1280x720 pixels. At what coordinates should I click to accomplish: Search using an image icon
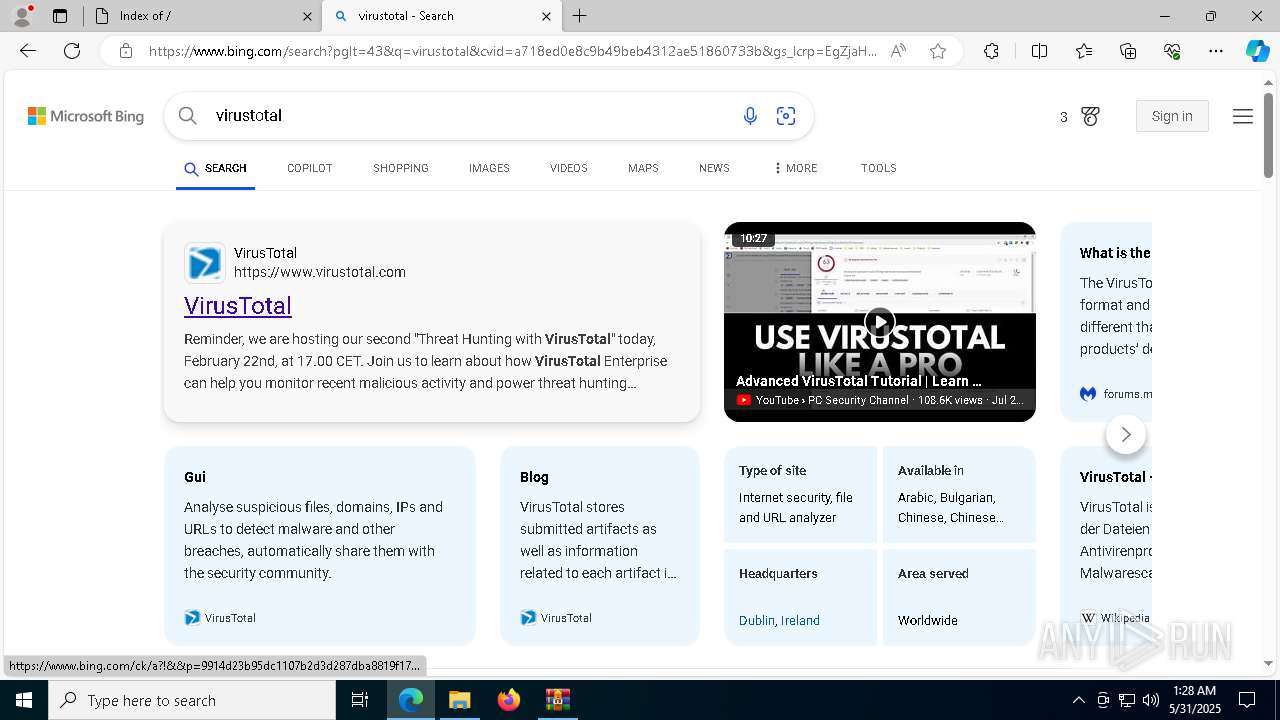click(x=786, y=116)
